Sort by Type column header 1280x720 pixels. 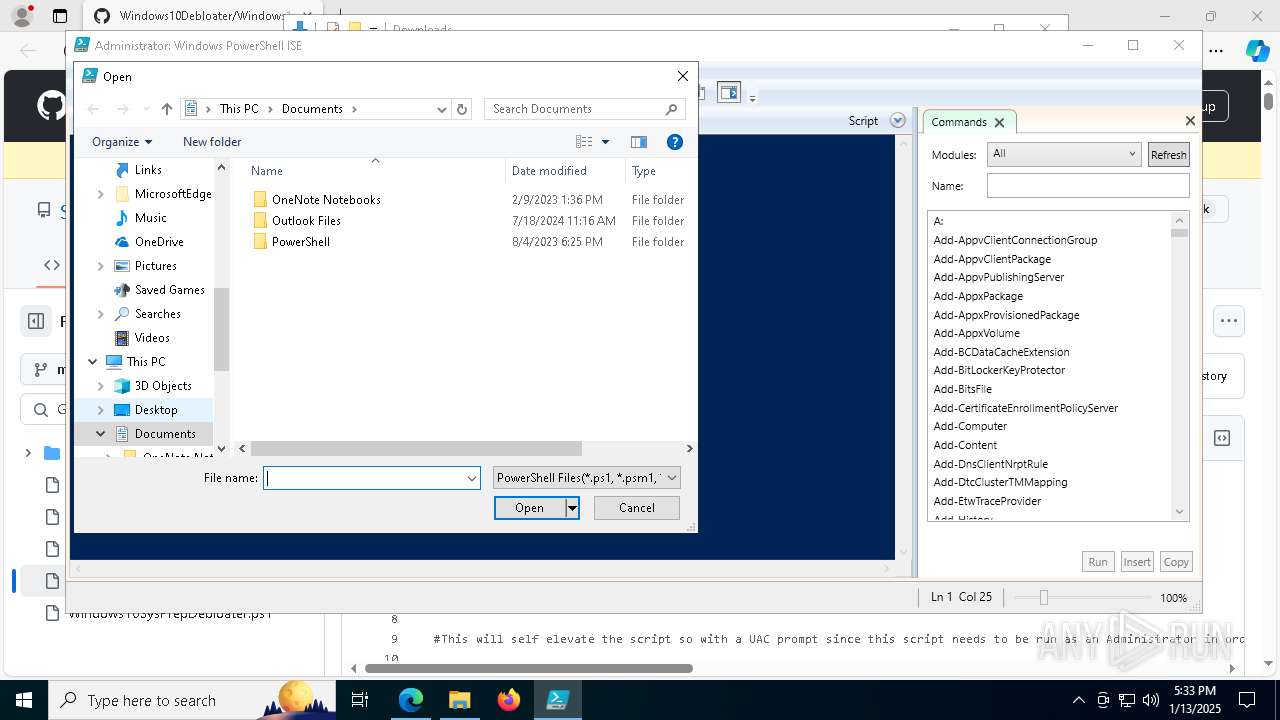644,171
